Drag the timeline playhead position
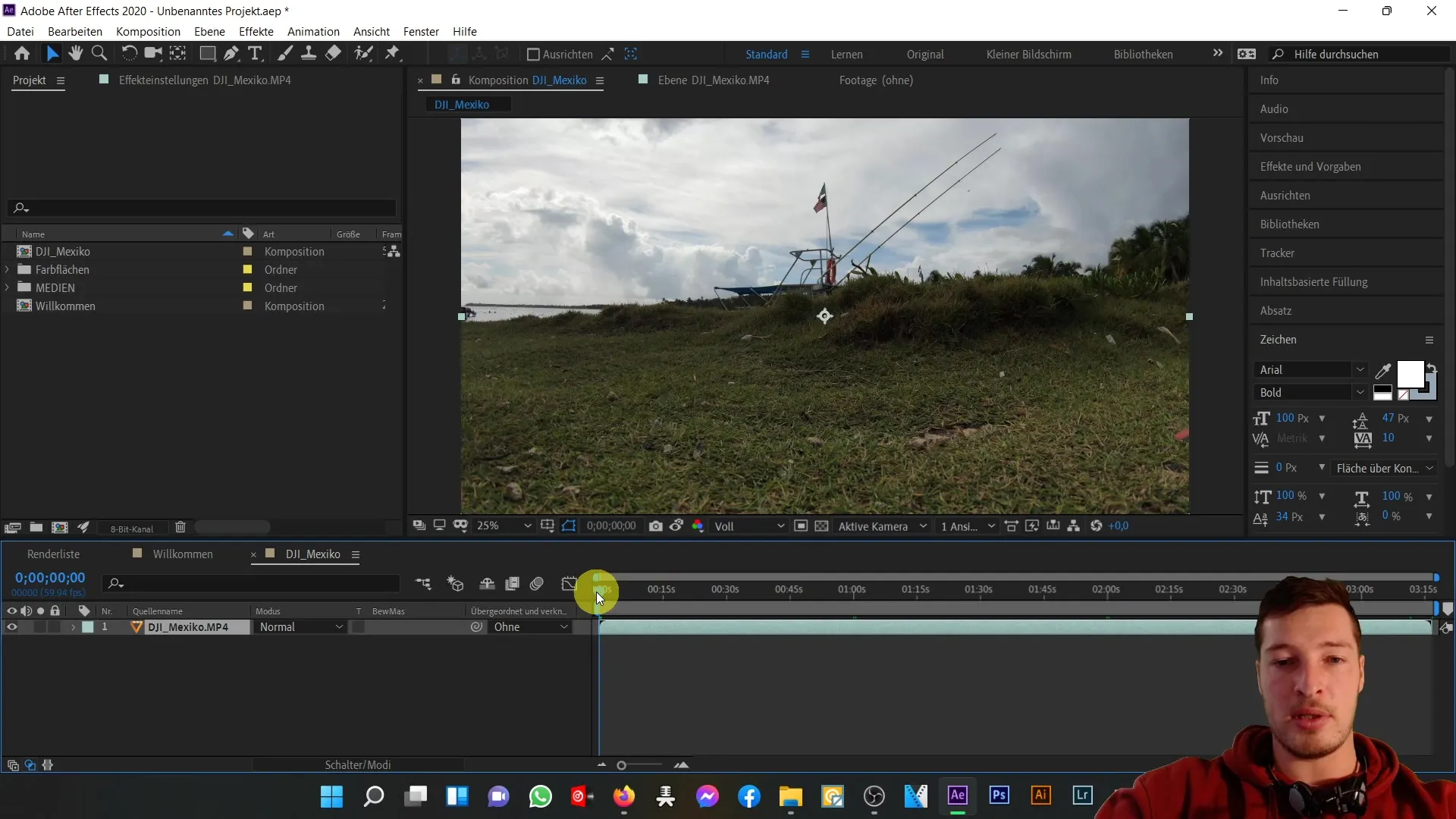This screenshot has height=819, width=1456. 597,588
